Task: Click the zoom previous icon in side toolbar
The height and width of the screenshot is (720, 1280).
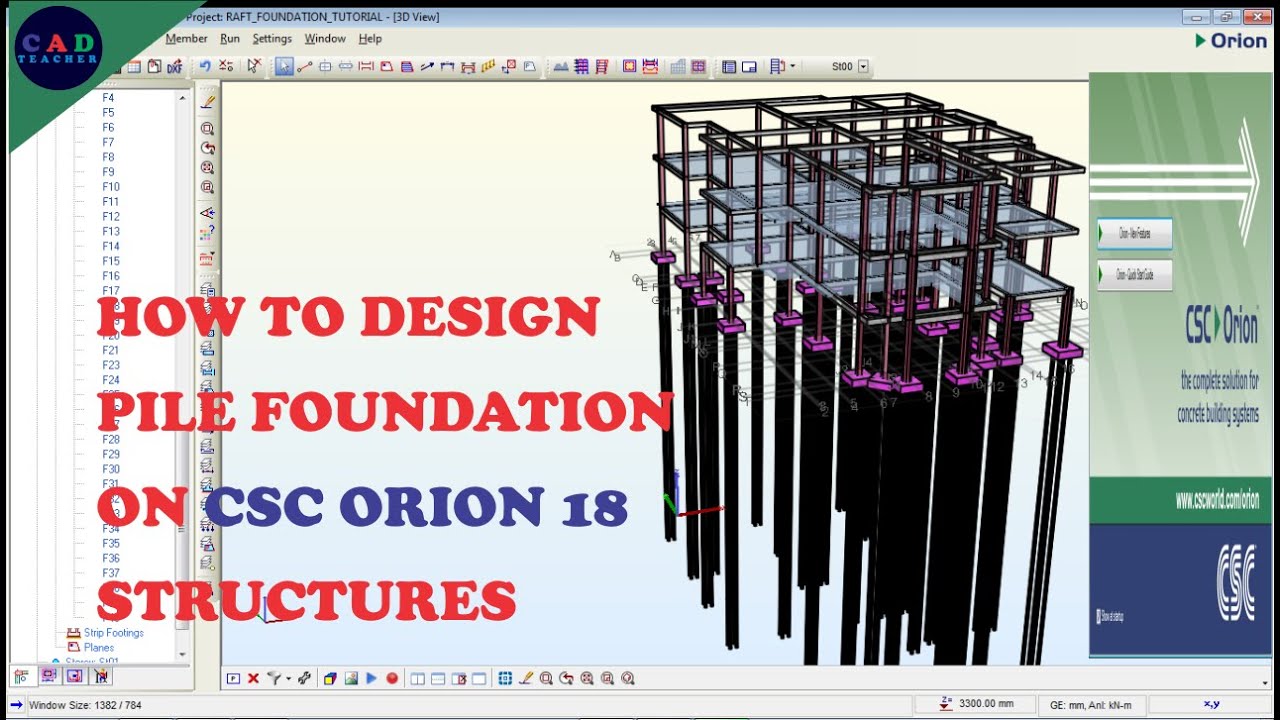Action: tap(207, 148)
